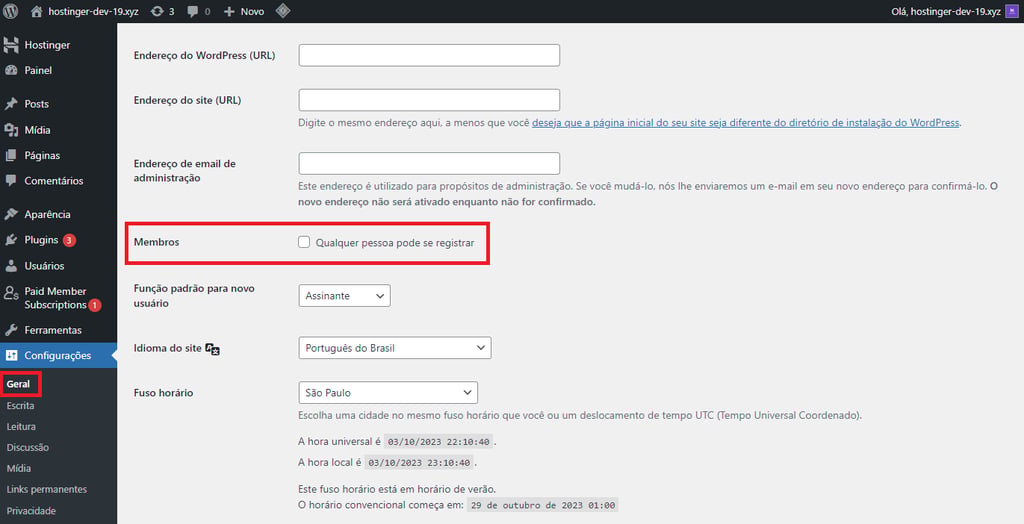
Task: Open the Posts menu
Action: pyautogui.click(x=37, y=104)
